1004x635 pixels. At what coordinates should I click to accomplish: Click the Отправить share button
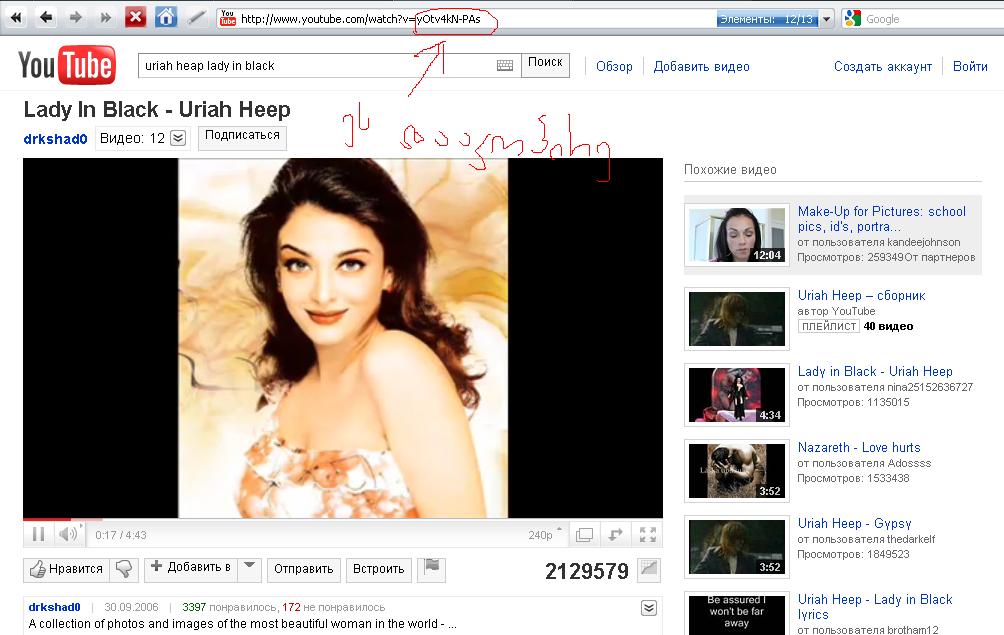pos(304,569)
